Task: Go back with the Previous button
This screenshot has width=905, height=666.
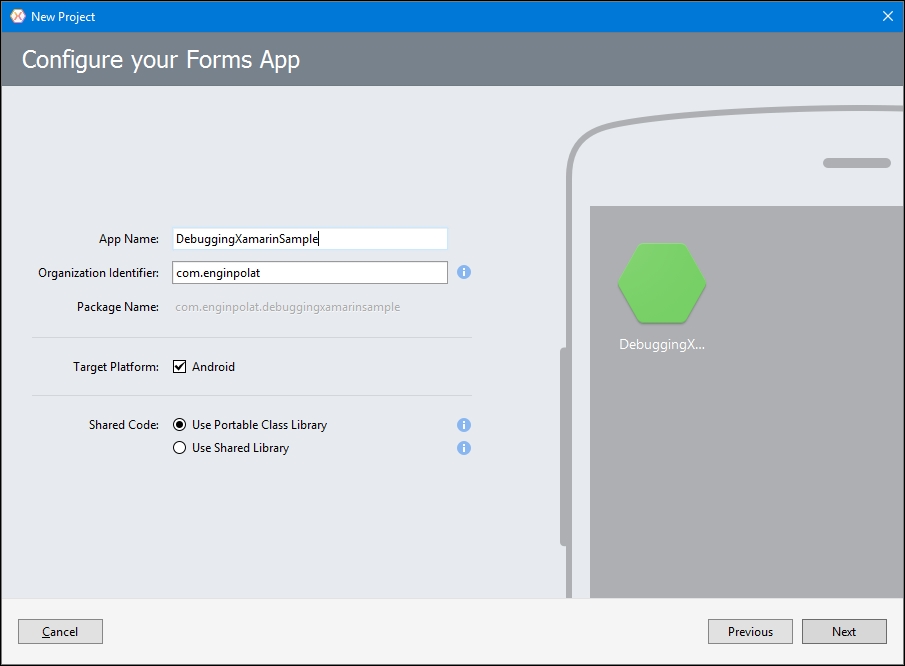Action: 749,631
